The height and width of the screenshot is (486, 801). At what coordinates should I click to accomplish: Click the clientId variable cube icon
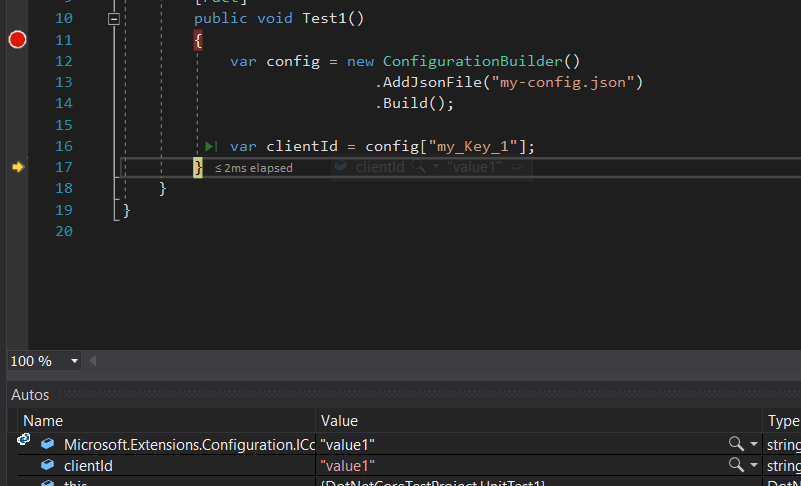(x=47, y=465)
